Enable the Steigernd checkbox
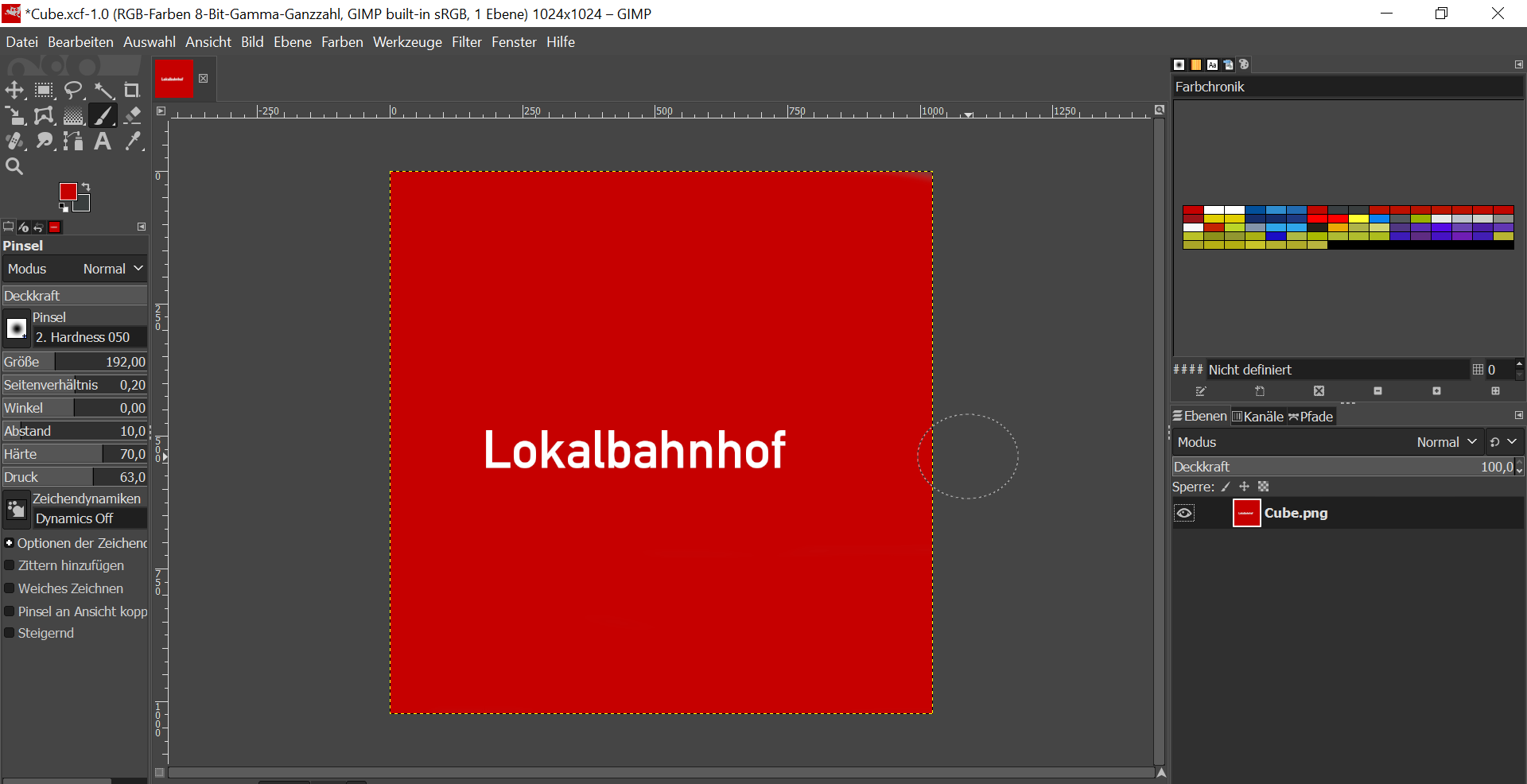 coord(10,633)
